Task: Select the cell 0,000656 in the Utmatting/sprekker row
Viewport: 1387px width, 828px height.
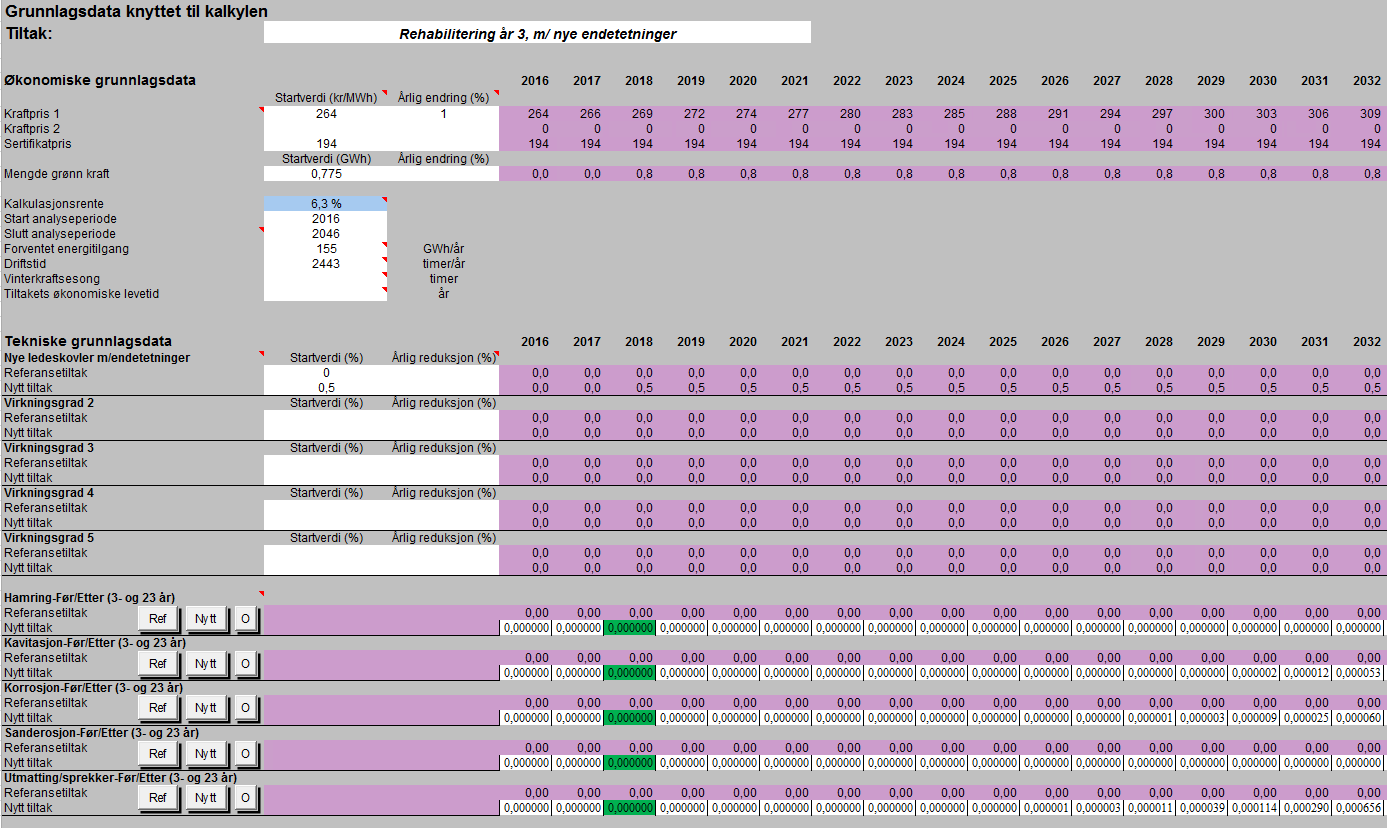Action: pos(1359,808)
